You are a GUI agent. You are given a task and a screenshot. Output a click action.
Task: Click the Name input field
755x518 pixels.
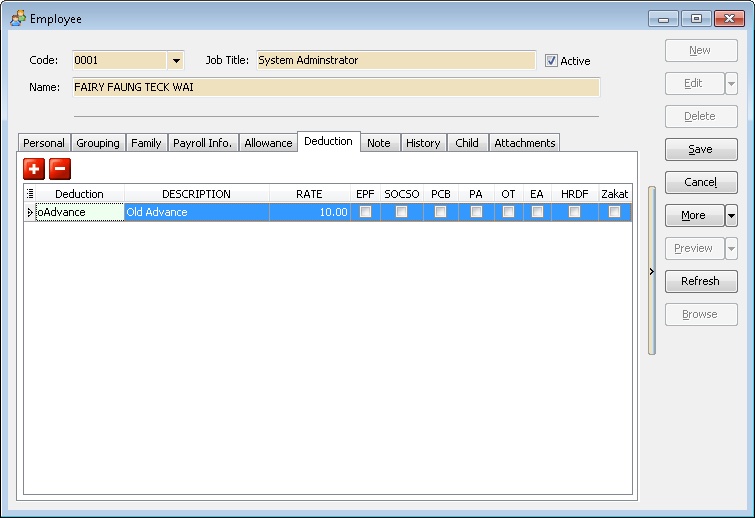click(336, 88)
